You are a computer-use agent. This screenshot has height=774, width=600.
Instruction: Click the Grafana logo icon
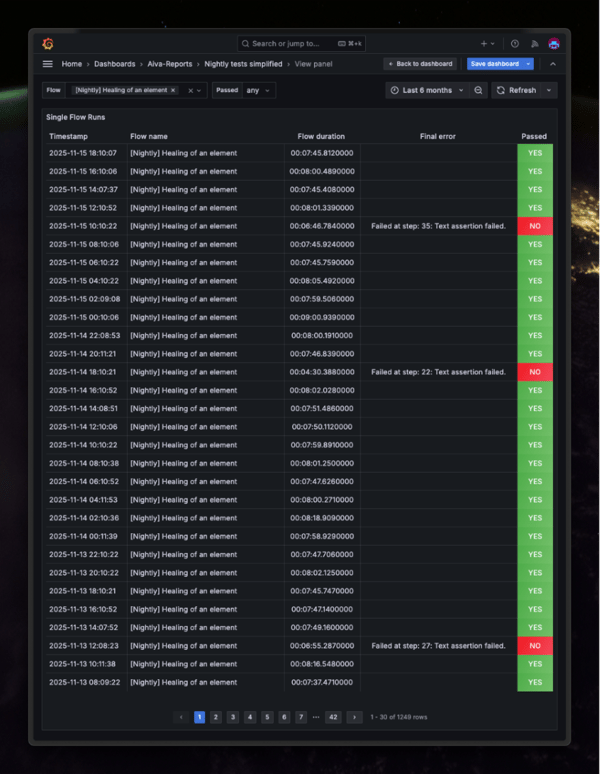48,43
